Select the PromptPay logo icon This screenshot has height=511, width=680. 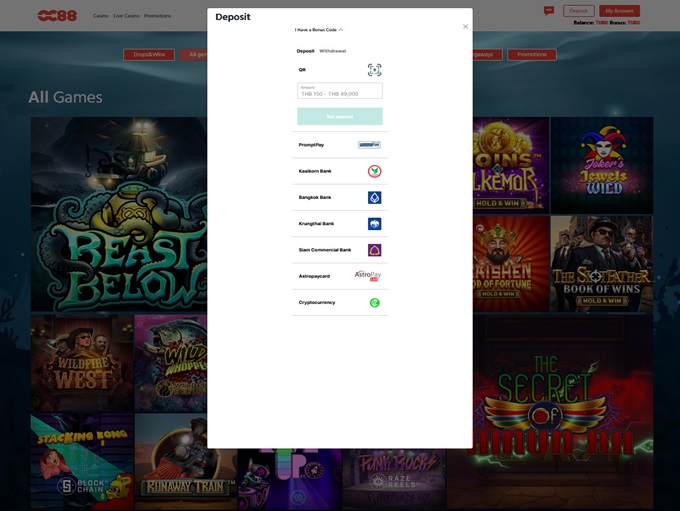[369, 145]
